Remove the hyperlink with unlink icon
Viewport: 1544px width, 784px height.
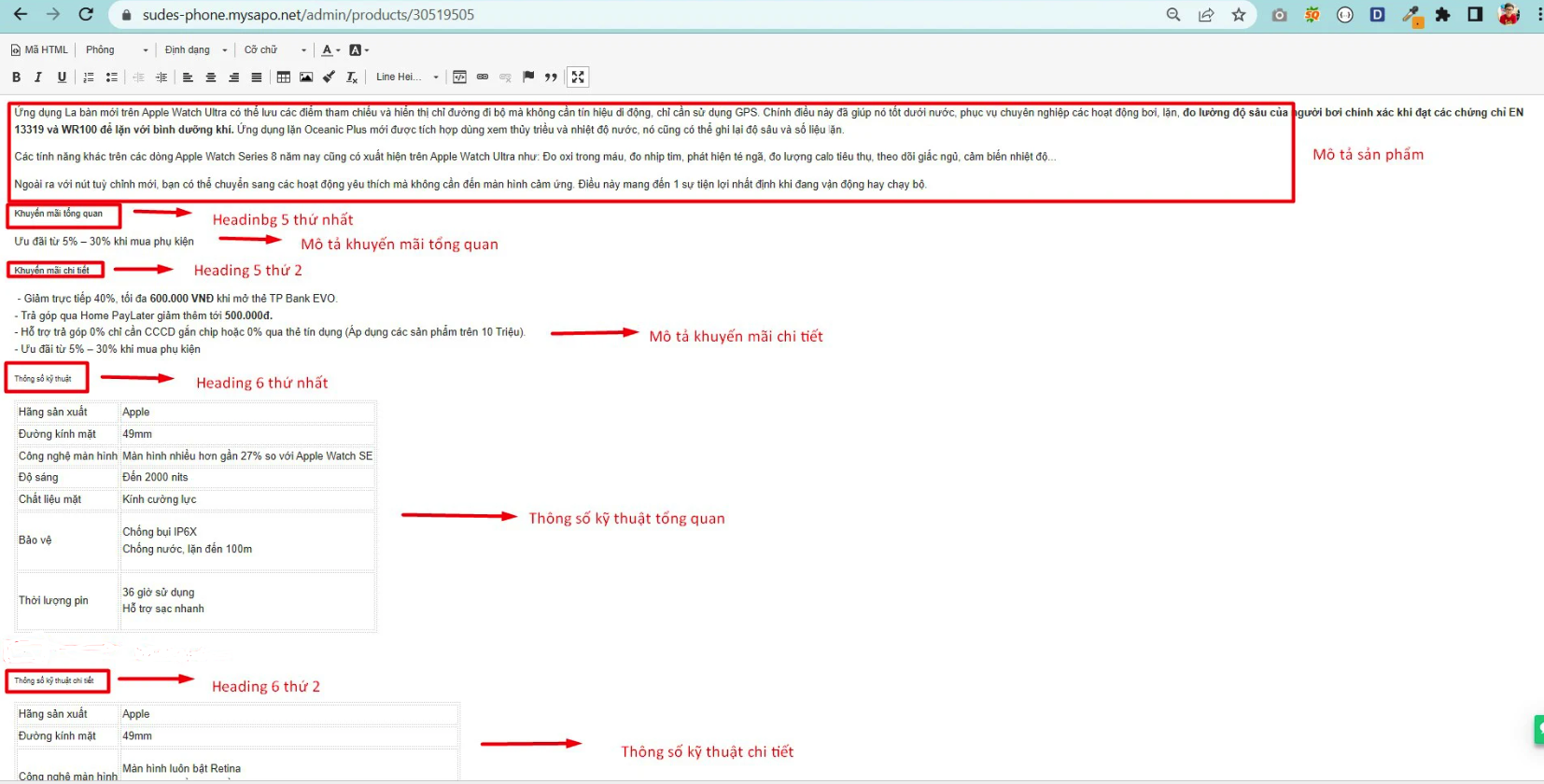click(505, 77)
